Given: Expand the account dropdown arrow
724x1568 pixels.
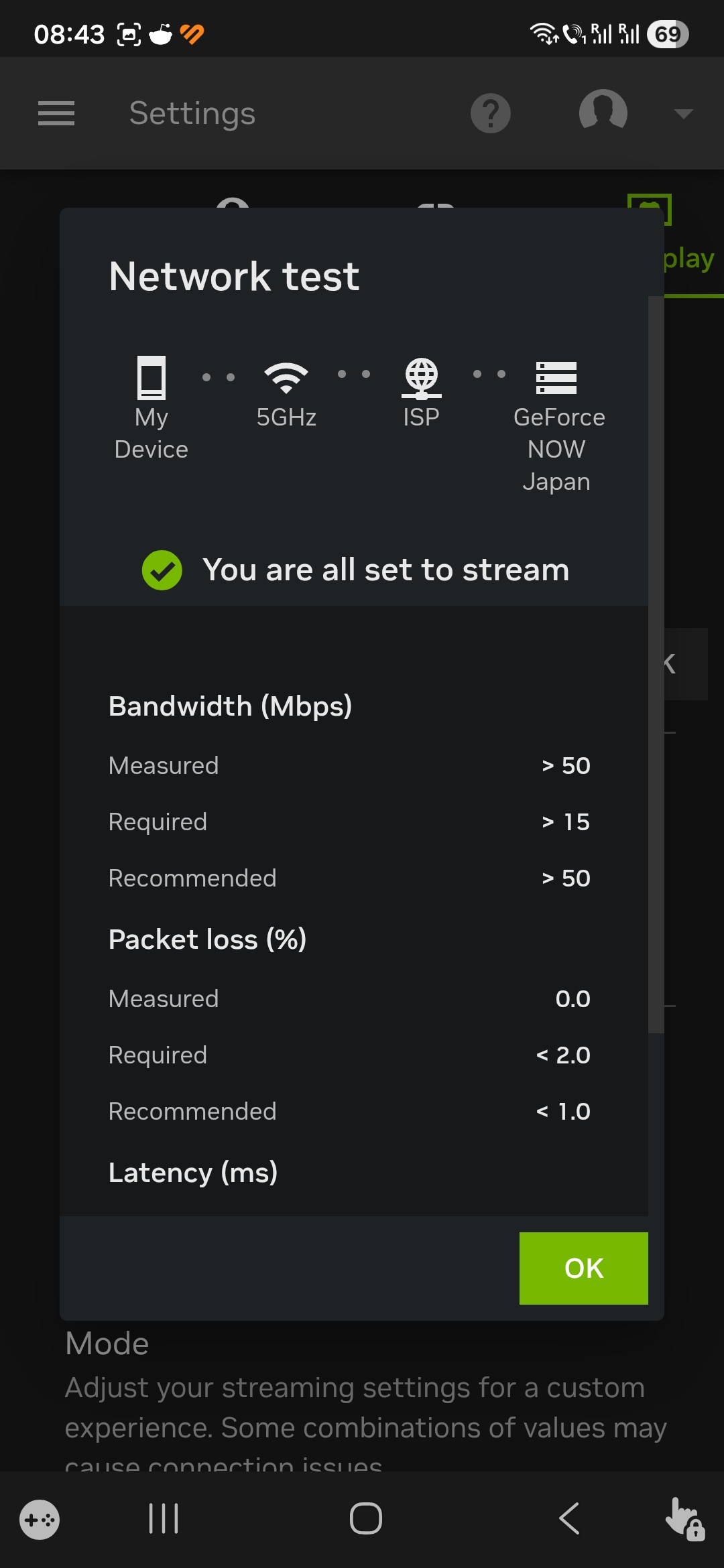Looking at the screenshot, I should 683,114.
